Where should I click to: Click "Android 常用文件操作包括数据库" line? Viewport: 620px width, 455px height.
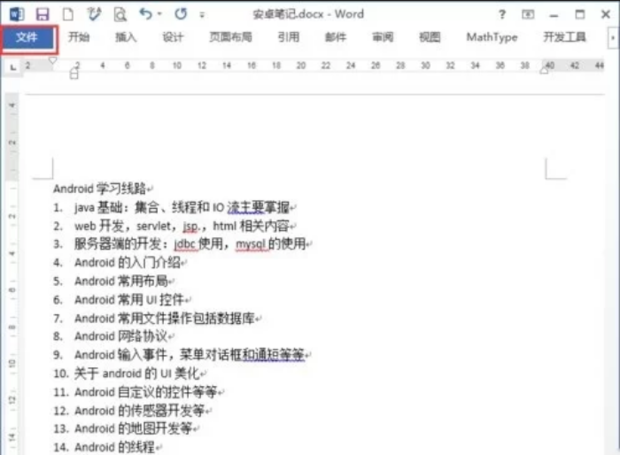tap(165, 318)
